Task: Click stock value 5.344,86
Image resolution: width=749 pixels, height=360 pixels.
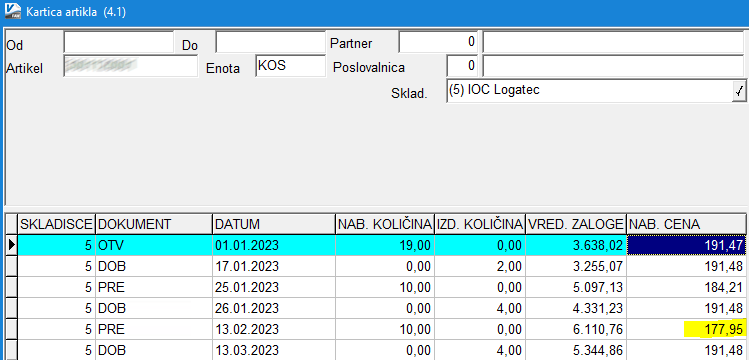Action: point(576,350)
